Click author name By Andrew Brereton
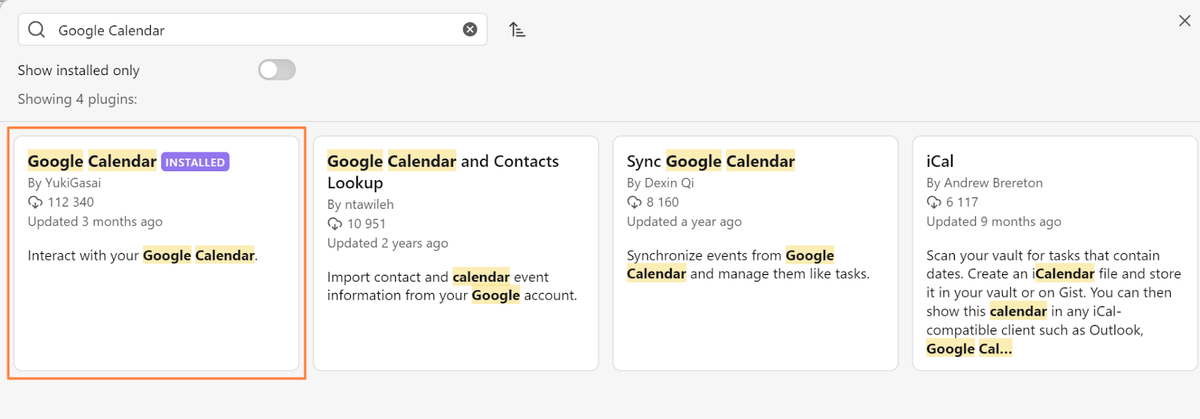 coord(987,183)
